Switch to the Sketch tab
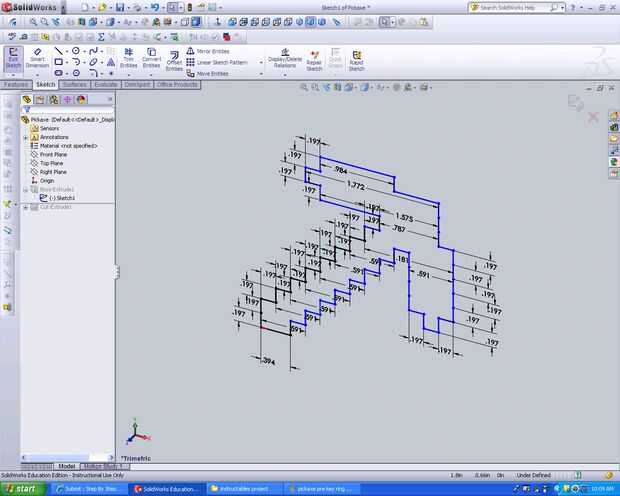Screen dimensions: 620x496 click(46, 85)
